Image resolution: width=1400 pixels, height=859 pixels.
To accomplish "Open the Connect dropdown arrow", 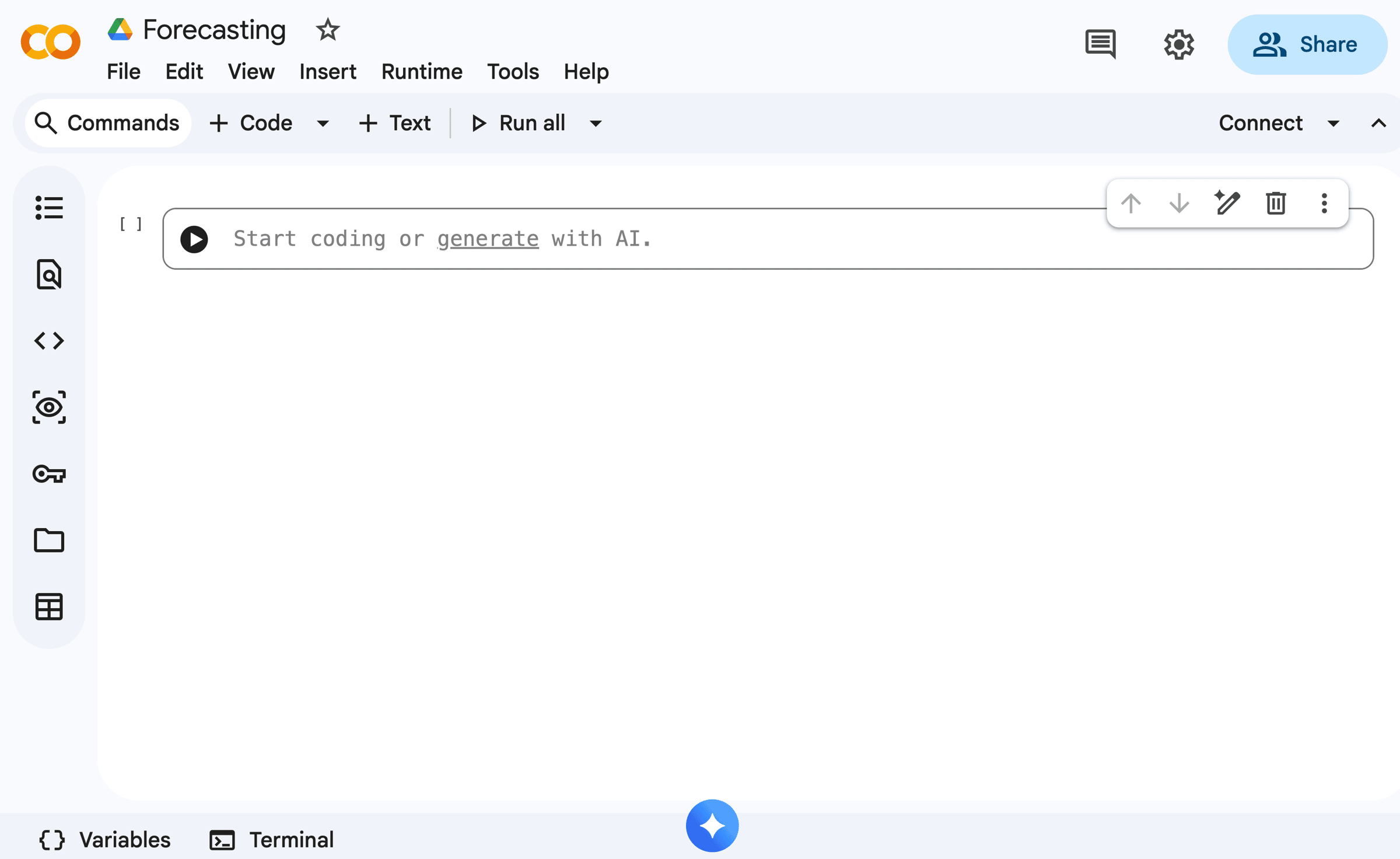I will [x=1333, y=123].
